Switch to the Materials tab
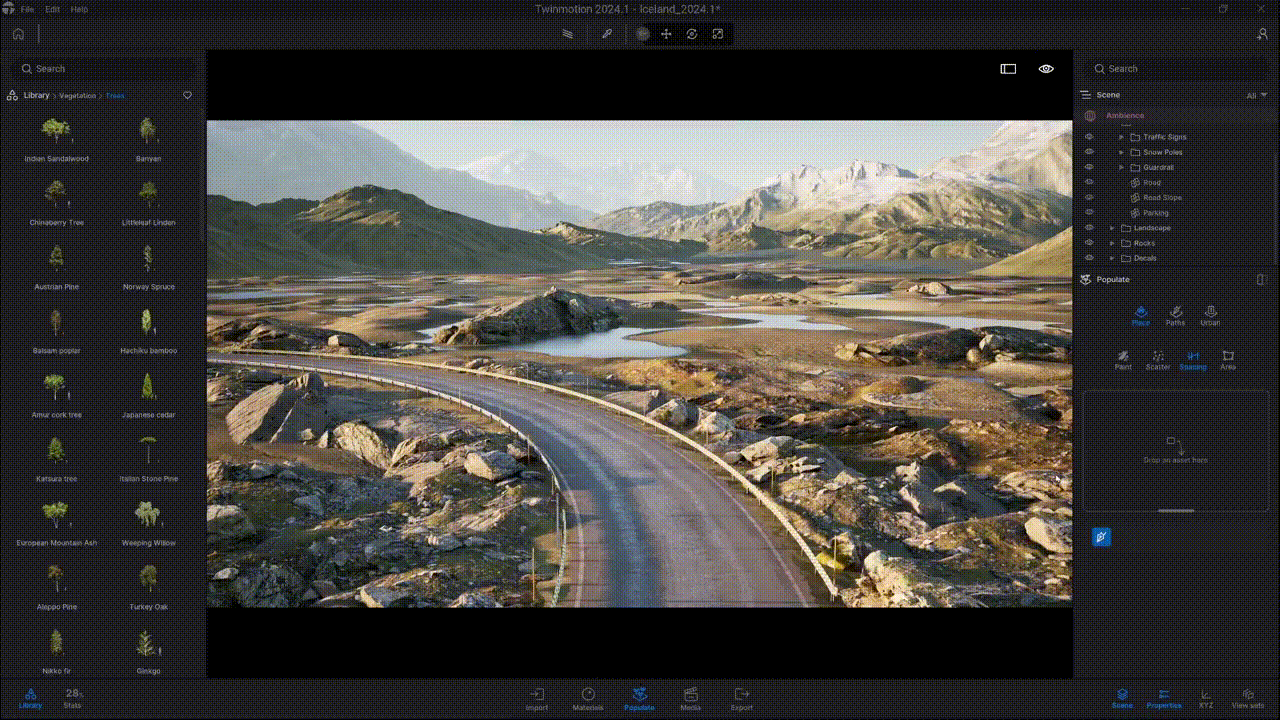This screenshot has width=1280, height=720. (x=588, y=698)
